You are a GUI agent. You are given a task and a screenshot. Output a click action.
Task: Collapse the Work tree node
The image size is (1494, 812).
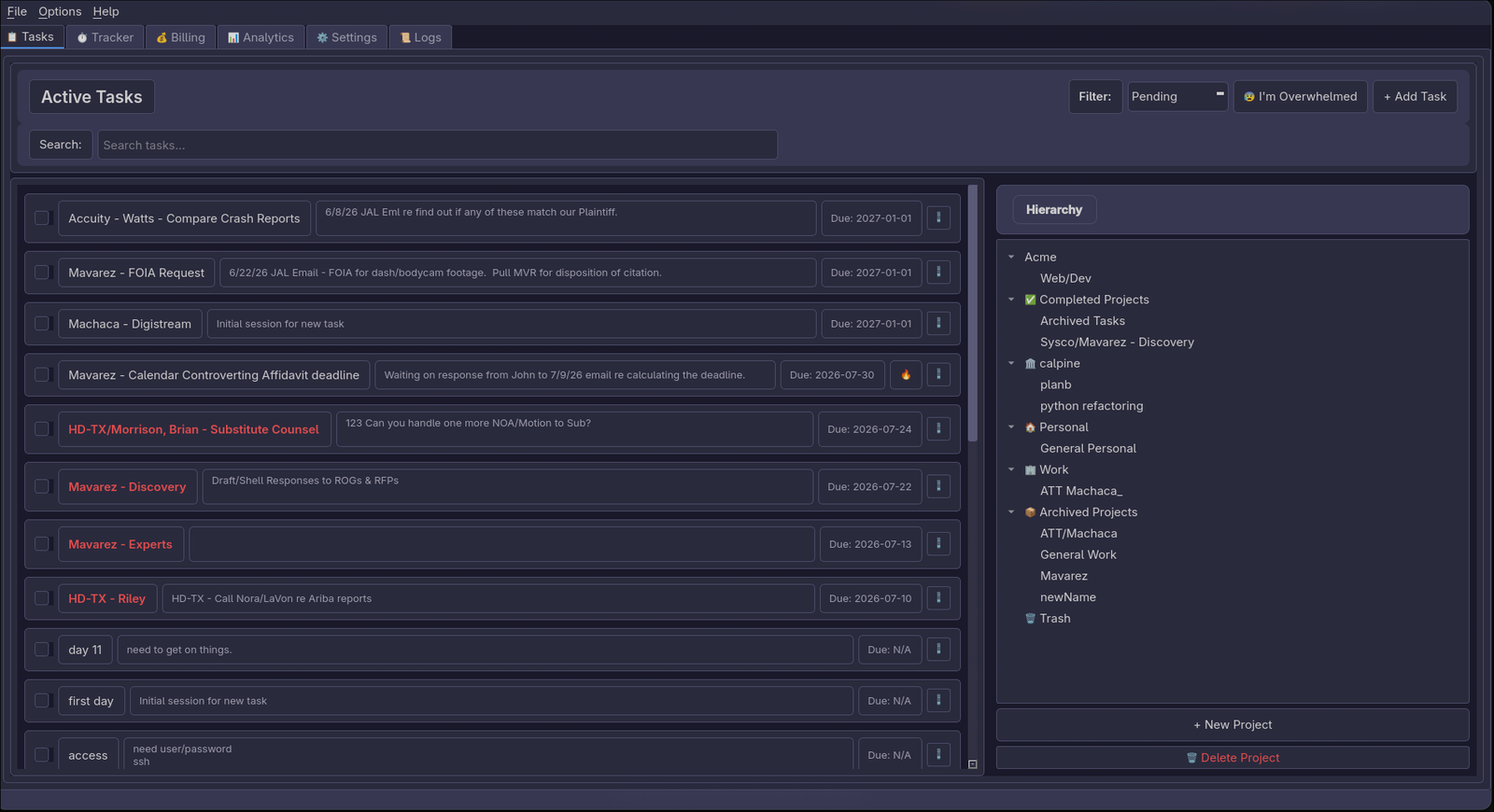(1011, 469)
